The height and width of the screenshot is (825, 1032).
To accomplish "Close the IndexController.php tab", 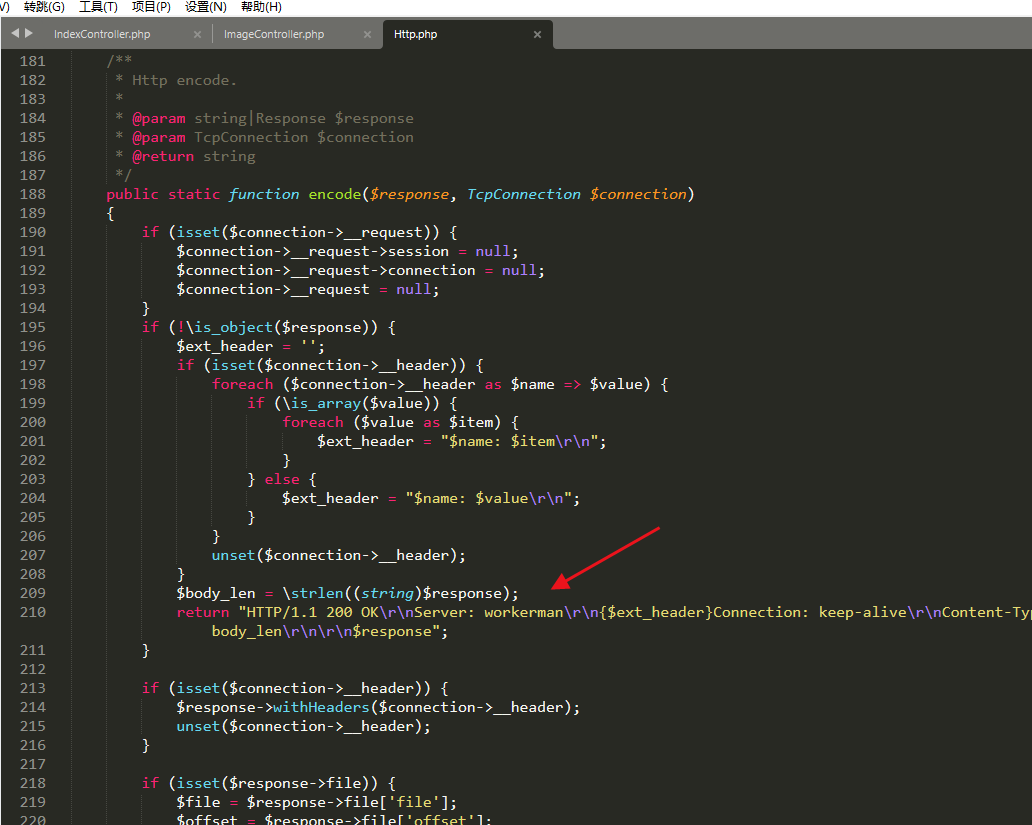I will [x=197, y=34].
